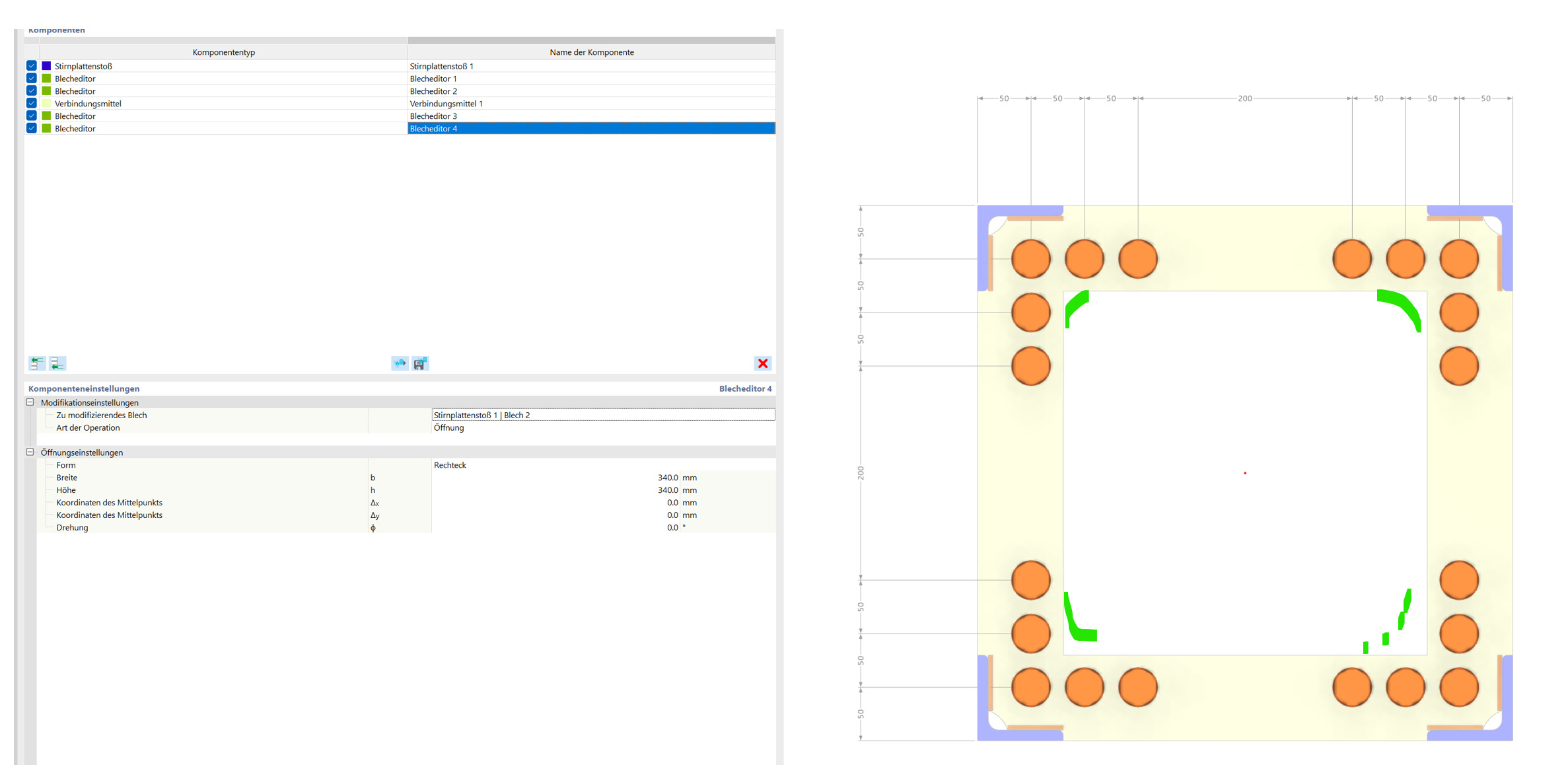Toggle the Verbindungsmittel component checkbox
The width and height of the screenshot is (1568, 765).
point(32,104)
